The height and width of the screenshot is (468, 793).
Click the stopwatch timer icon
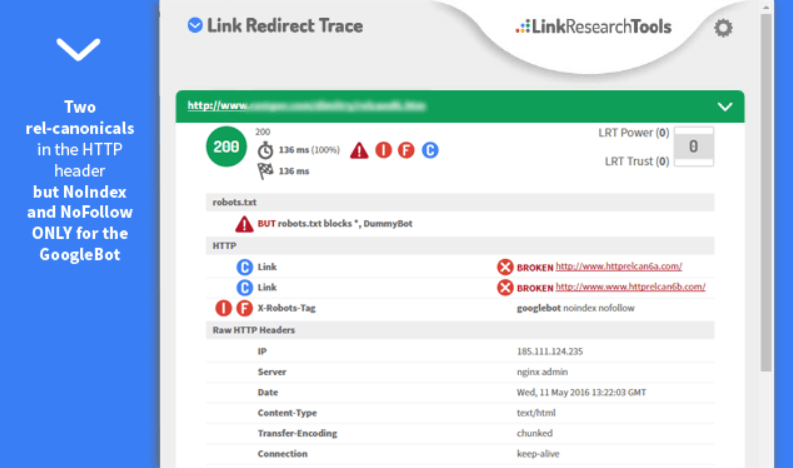click(x=265, y=150)
